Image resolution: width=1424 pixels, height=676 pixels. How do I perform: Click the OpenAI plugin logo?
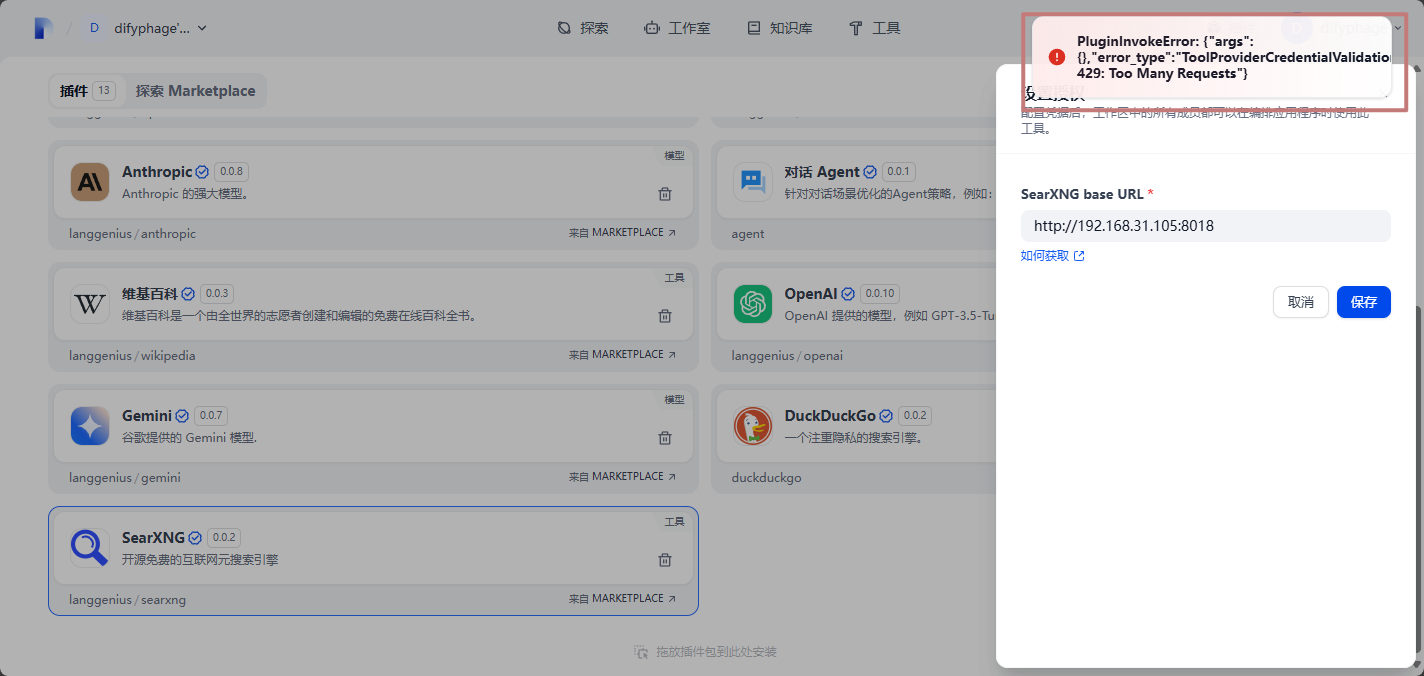point(752,304)
